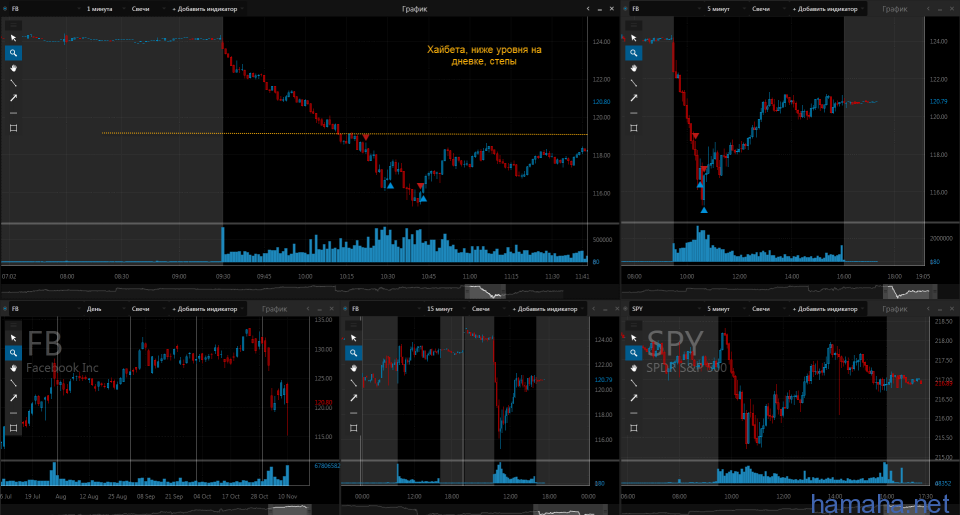Open the 'Свечи' chart type dropdown in 1-minute chart
Viewport: 960px width, 515px height.
tap(146, 9)
